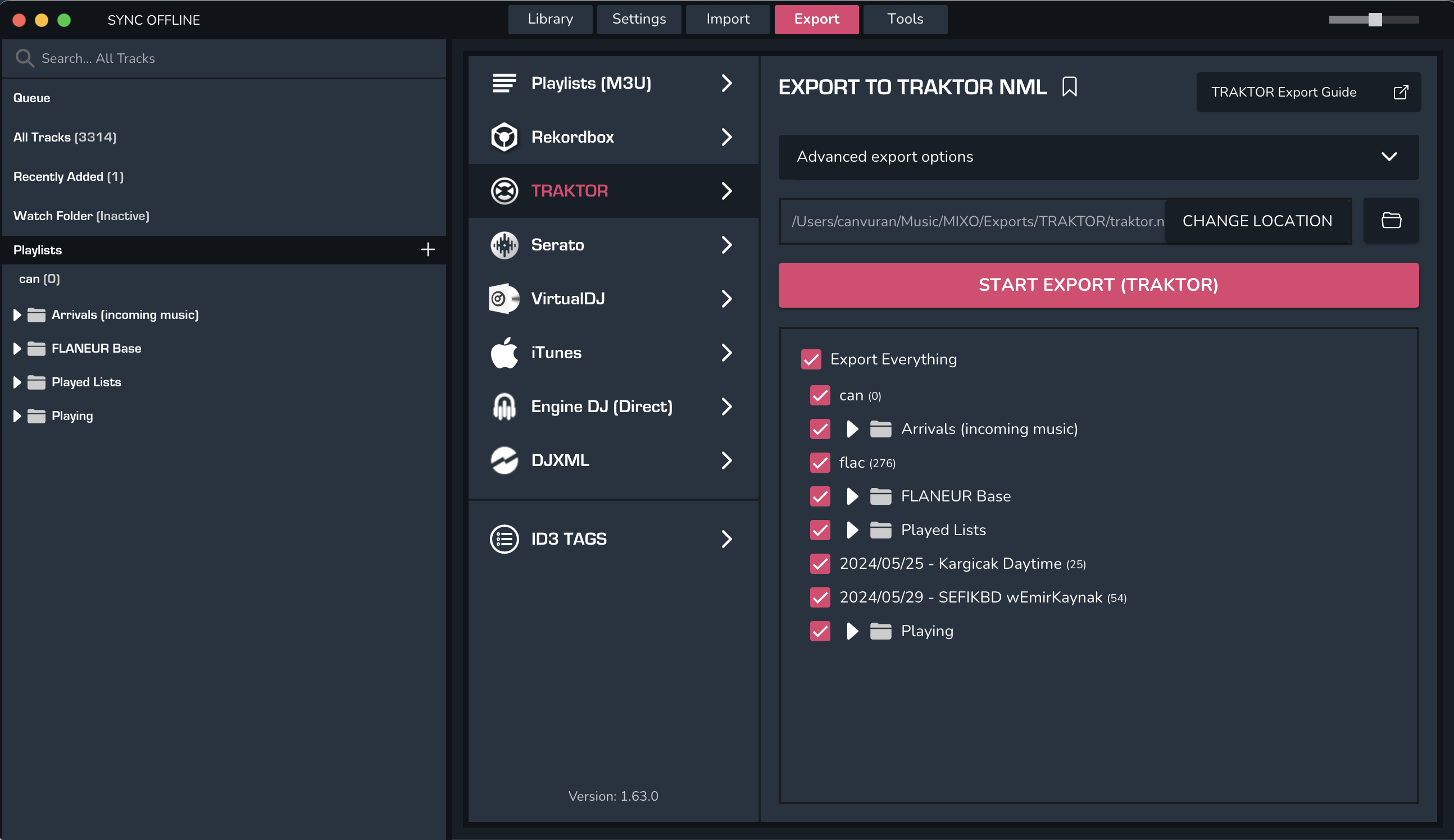This screenshot has height=840, width=1454.
Task: Uncheck the Export Everything checkbox
Action: (811, 359)
